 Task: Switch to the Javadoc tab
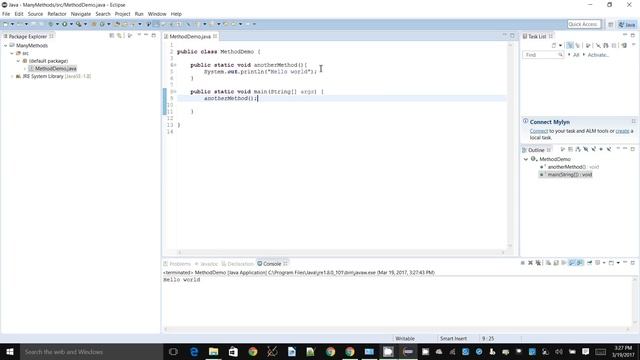(x=207, y=264)
